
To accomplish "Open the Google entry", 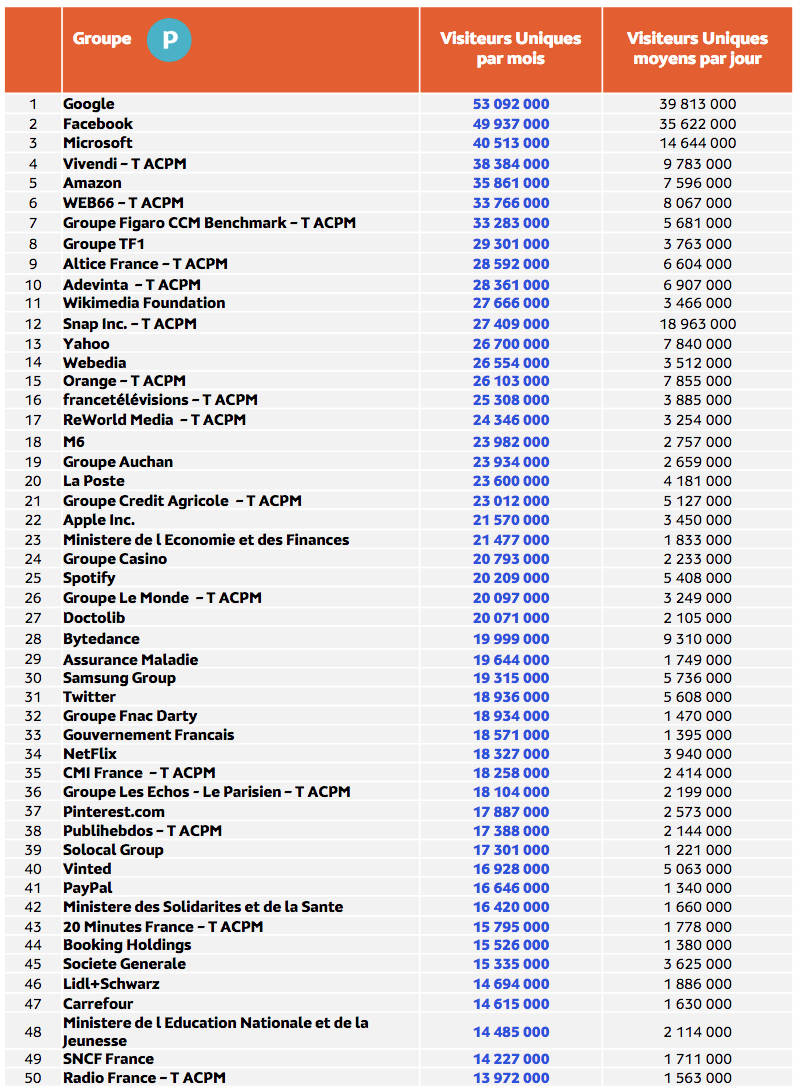I will point(89,103).
